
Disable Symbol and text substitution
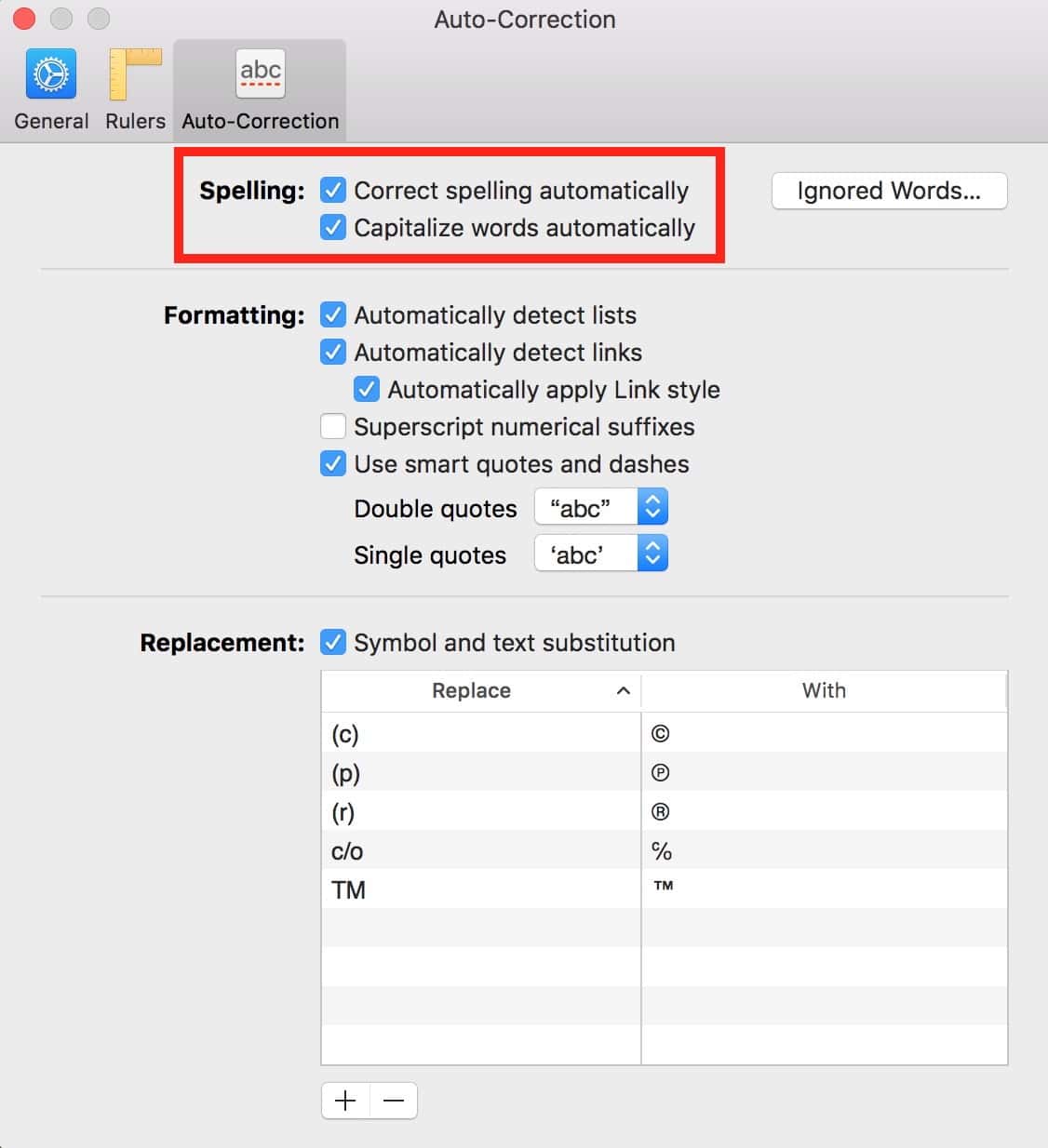coord(333,643)
